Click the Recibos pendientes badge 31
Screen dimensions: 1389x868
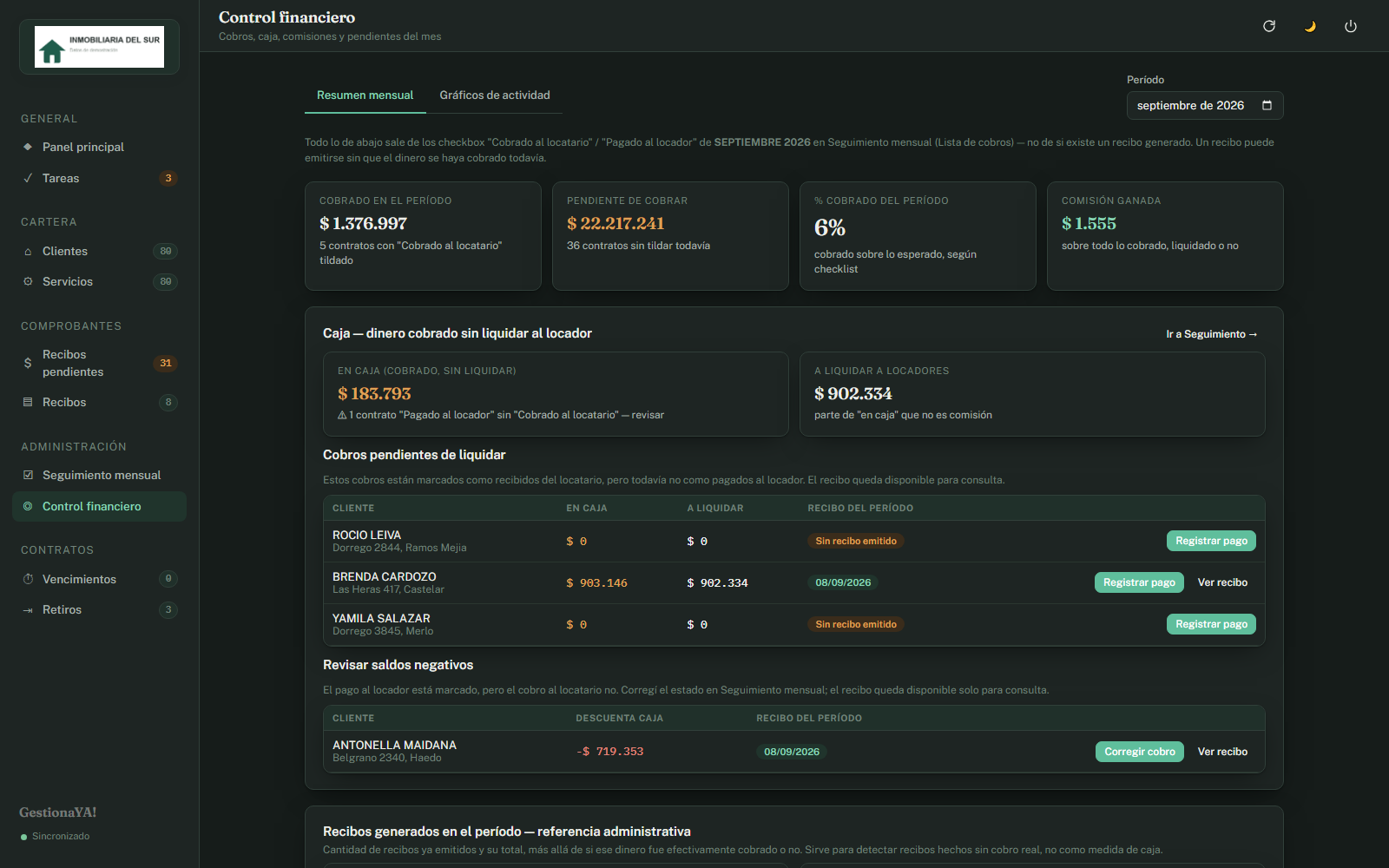166,363
